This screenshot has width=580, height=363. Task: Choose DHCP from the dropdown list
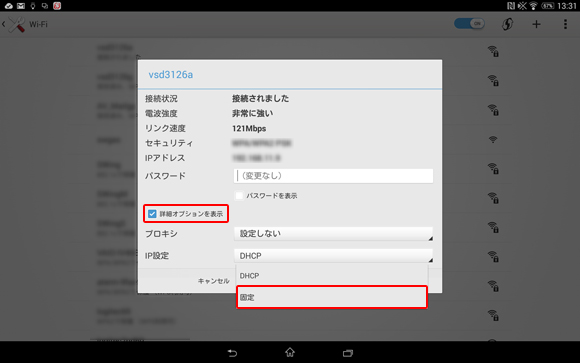coord(332,276)
